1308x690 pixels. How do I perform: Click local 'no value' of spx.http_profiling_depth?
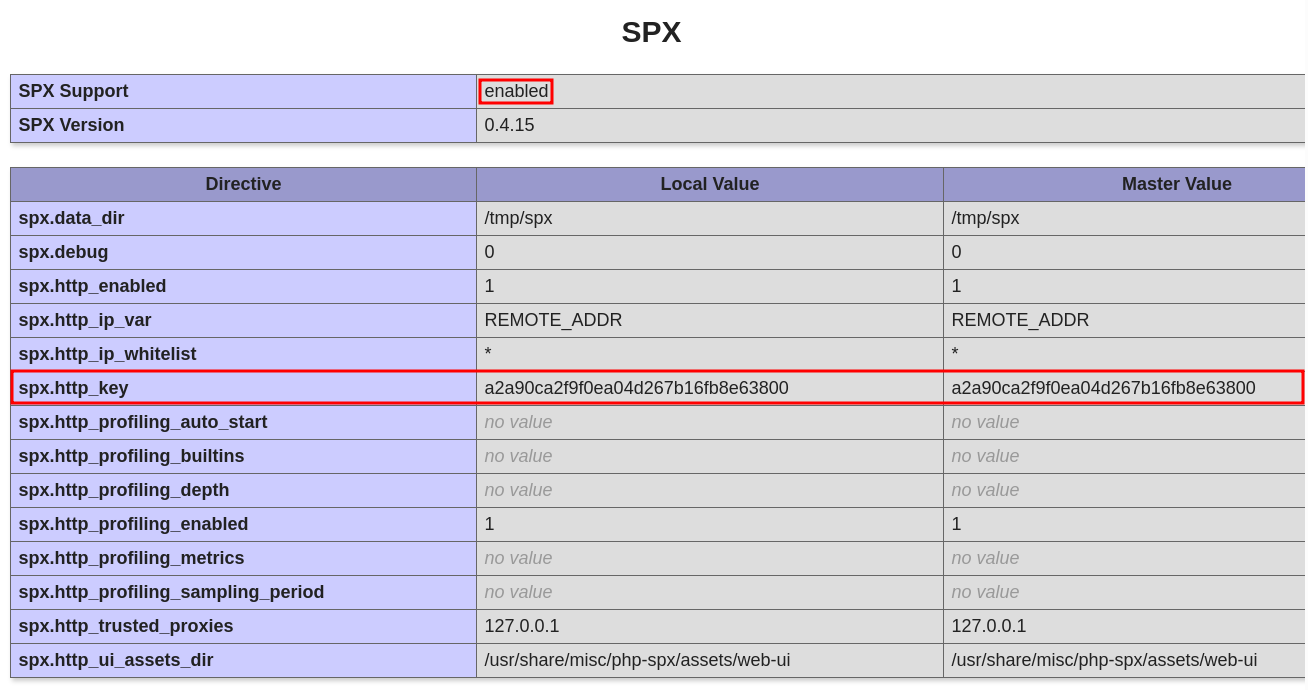tap(518, 490)
